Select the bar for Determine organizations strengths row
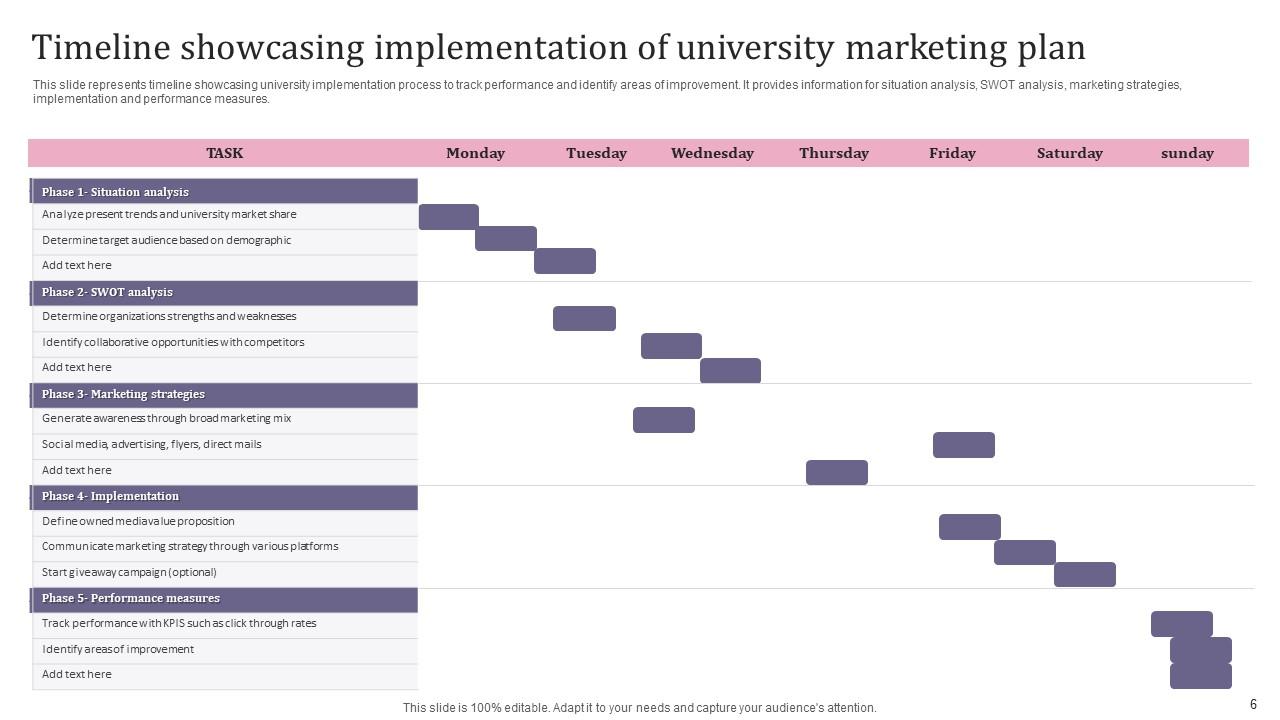The height and width of the screenshot is (720, 1280). [x=584, y=318]
